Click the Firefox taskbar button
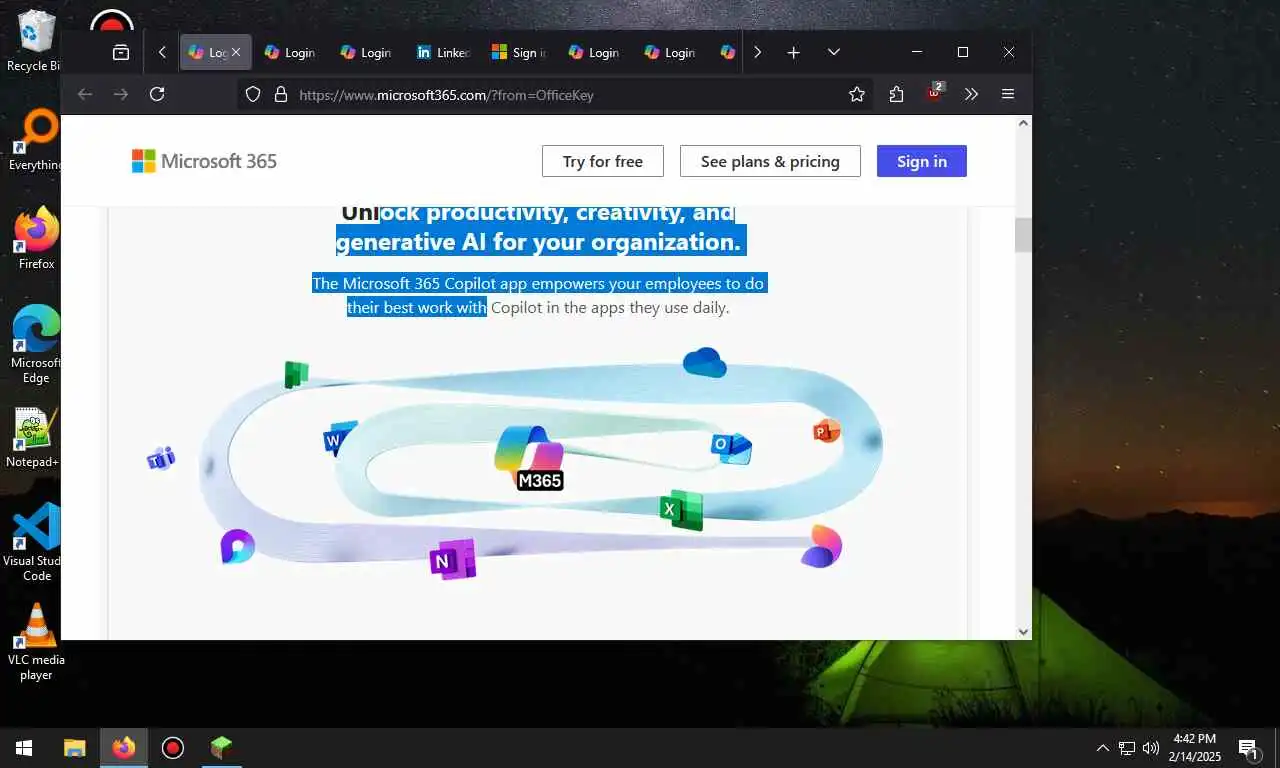This screenshot has width=1280, height=768. 124,748
